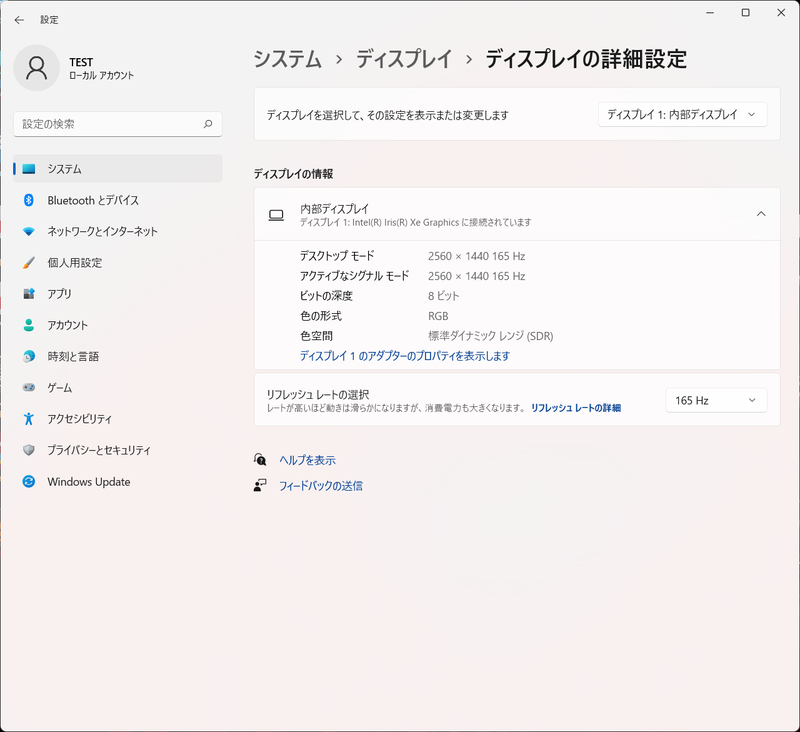Open the 165 Hz refresh rate dropdown

pyautogui.click(x=716, y=400)
